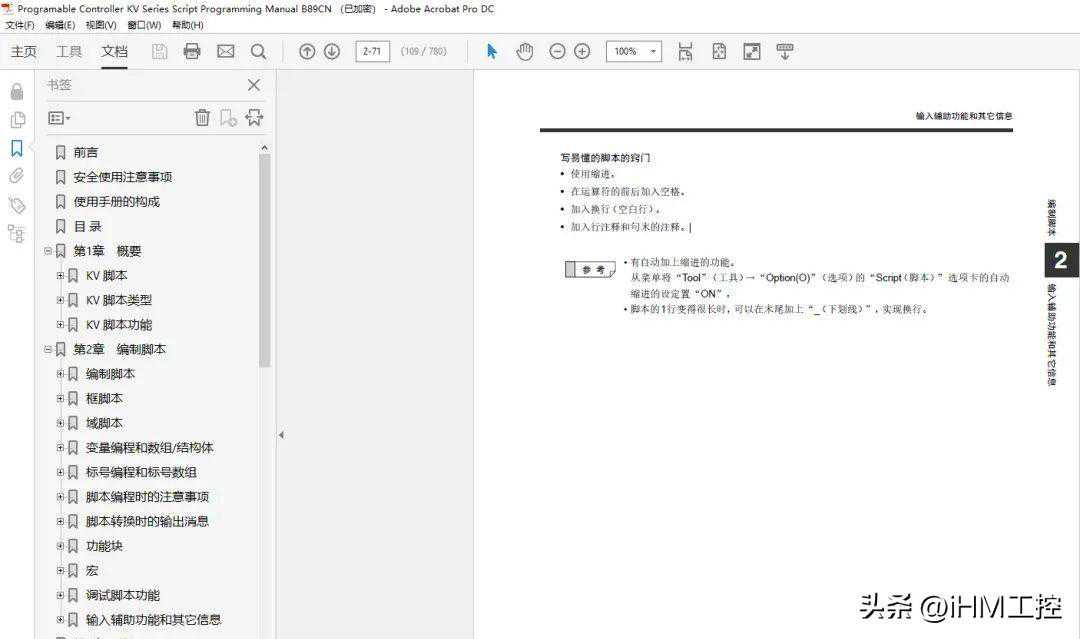Open the 安全使用注意事项 bookmark
This screenshot has height=639, width=1080.
[x=123, y=177]
